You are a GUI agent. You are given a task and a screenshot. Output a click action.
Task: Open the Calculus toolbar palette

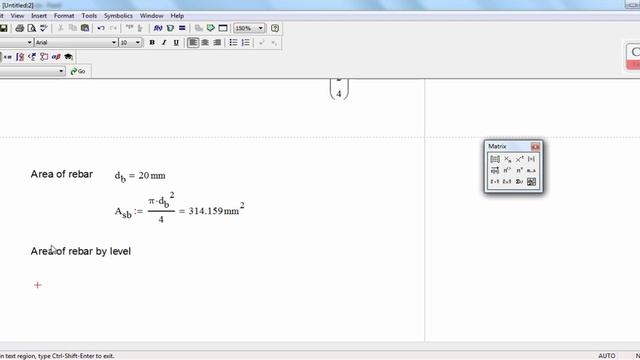(x=20, y=57)
